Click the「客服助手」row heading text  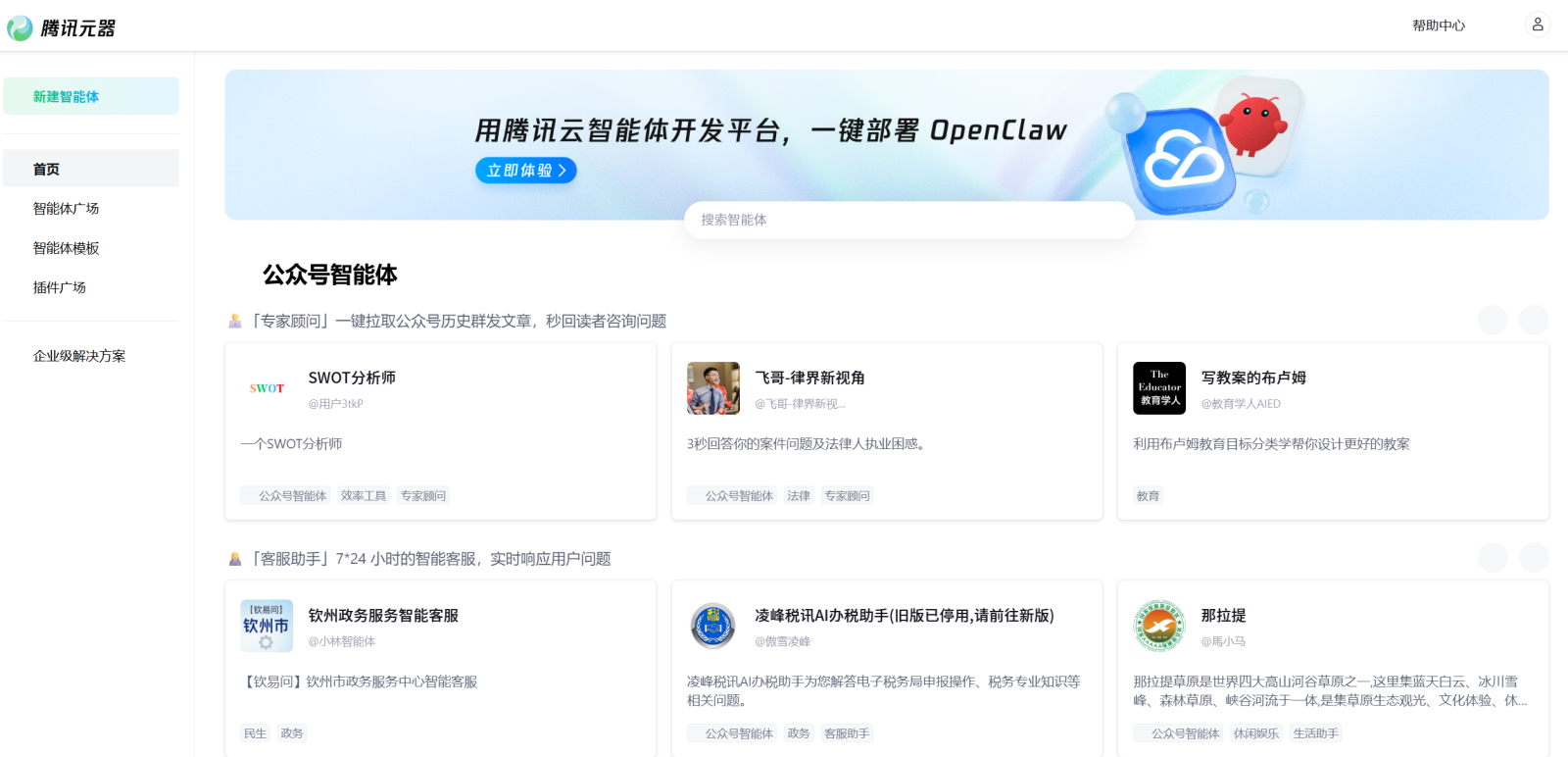[x=430, y=559]
